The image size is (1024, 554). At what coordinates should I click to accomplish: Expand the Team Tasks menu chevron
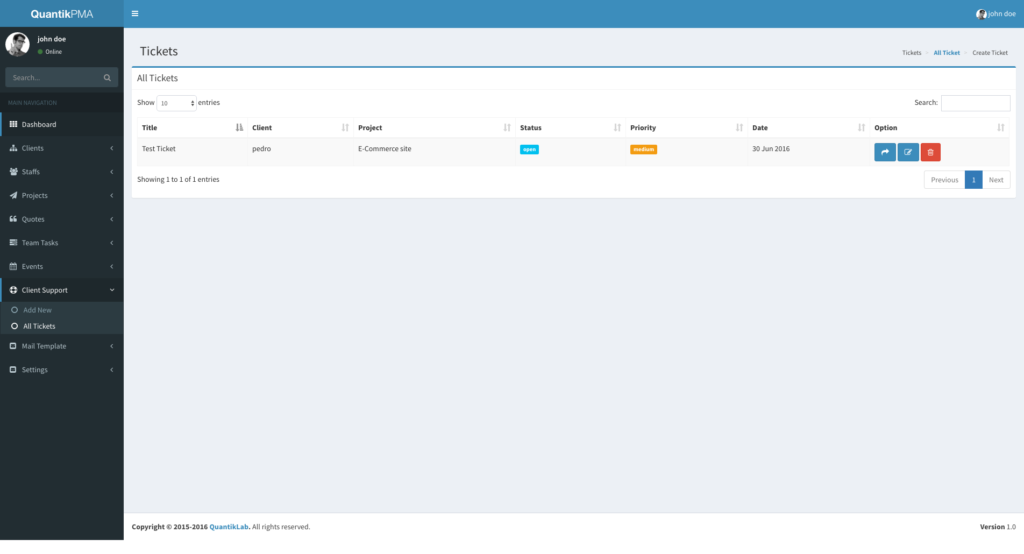coord(112,242)
